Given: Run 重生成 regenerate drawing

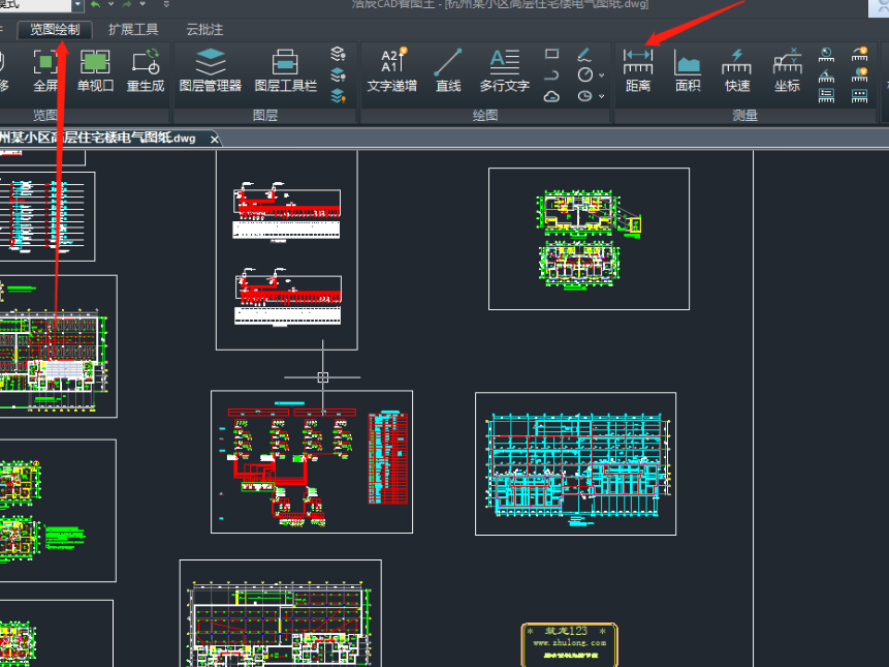Looking at the screenshot, I should [145, 70].
